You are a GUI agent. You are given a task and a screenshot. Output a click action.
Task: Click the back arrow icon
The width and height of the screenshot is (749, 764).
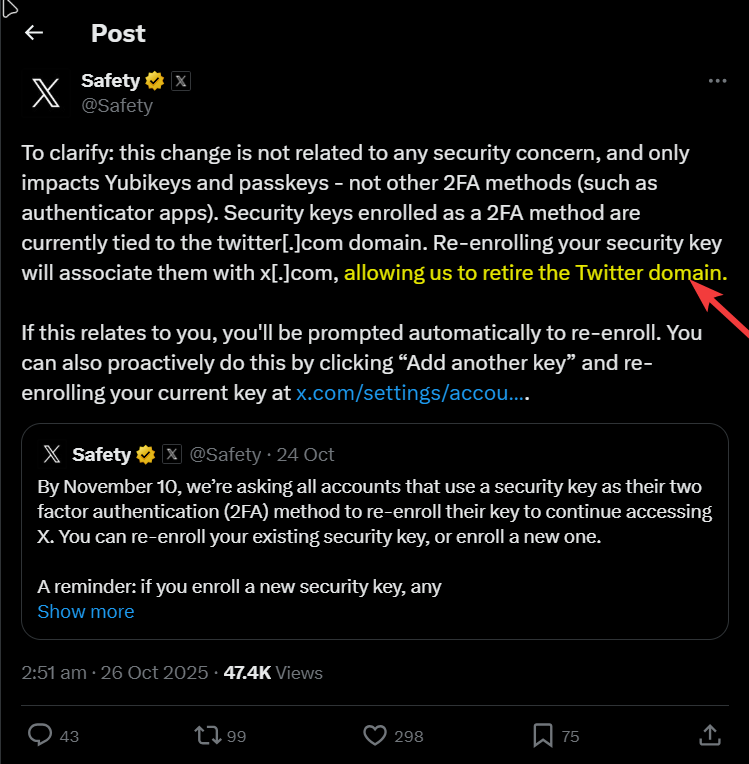[34, 33]
